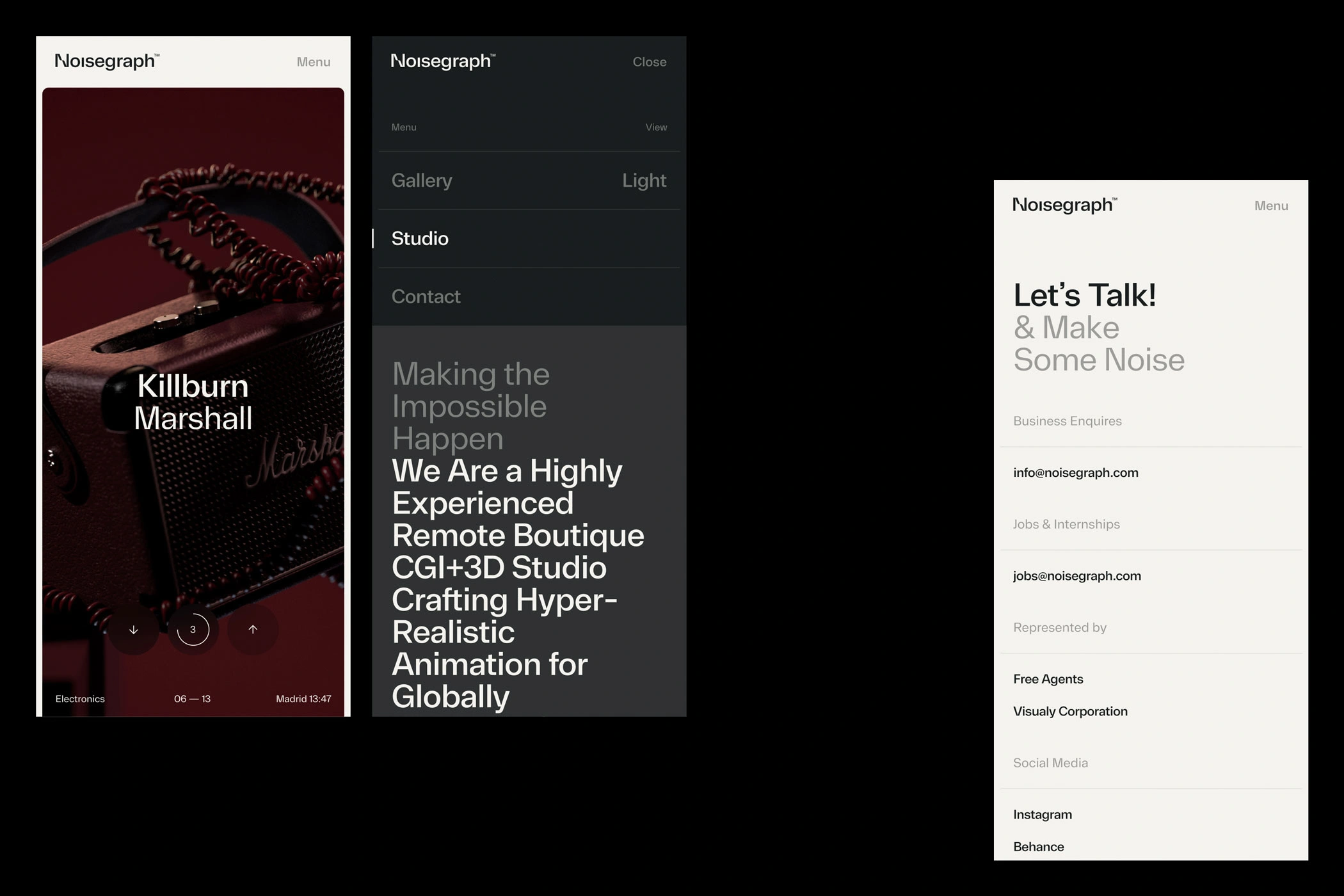The width and height of the screenshot is (1344, 896).
Task: Visit the Instagram social link
Action: (x=1042, y=815)
